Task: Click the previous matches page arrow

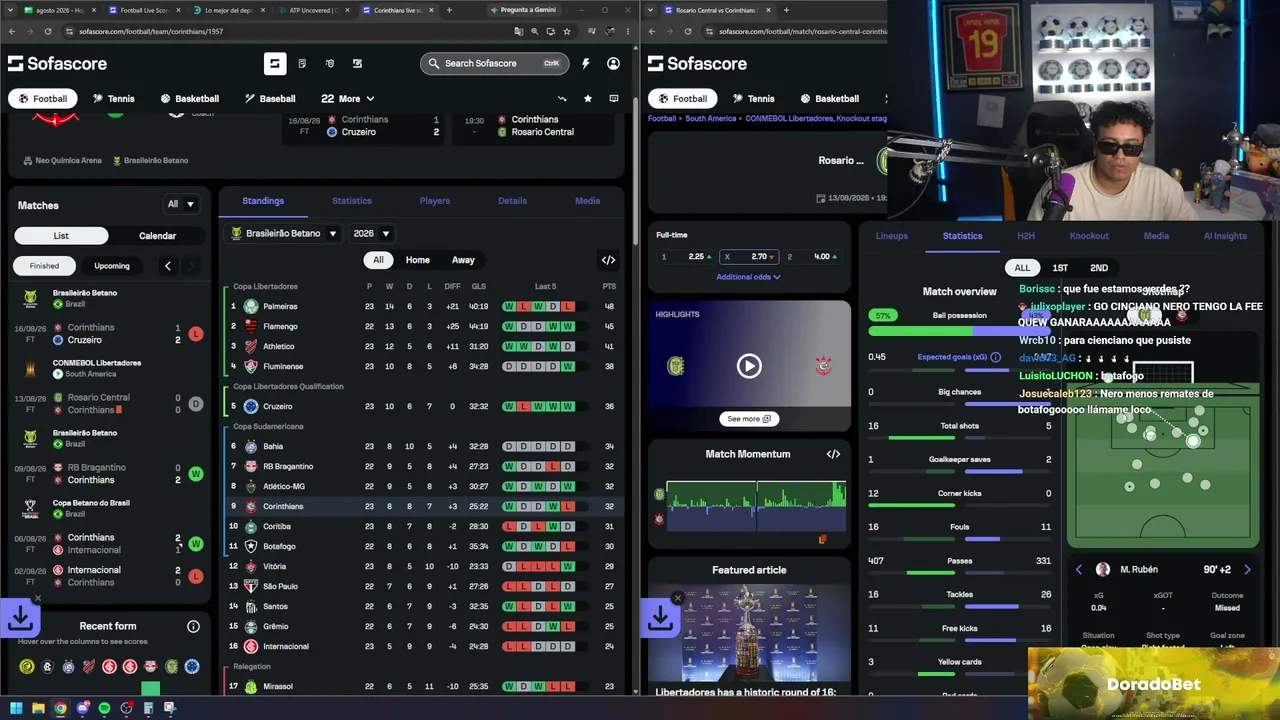Action: 167,266
